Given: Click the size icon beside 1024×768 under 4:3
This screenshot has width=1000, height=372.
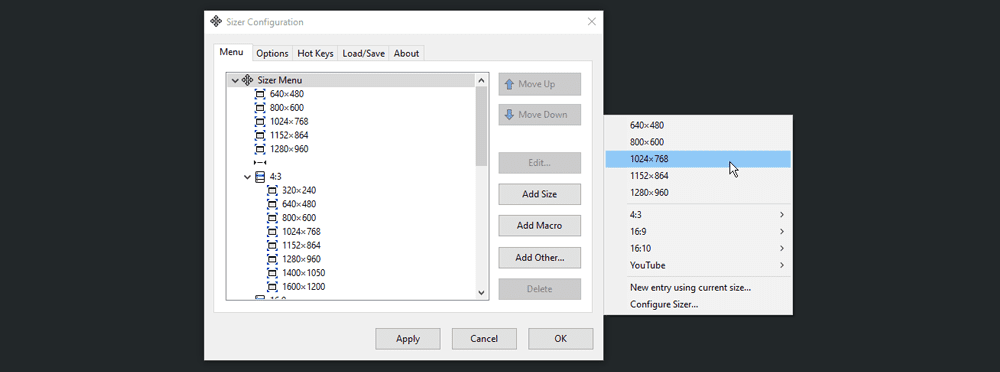Looking at the screenshot, I should coord(272,232).
